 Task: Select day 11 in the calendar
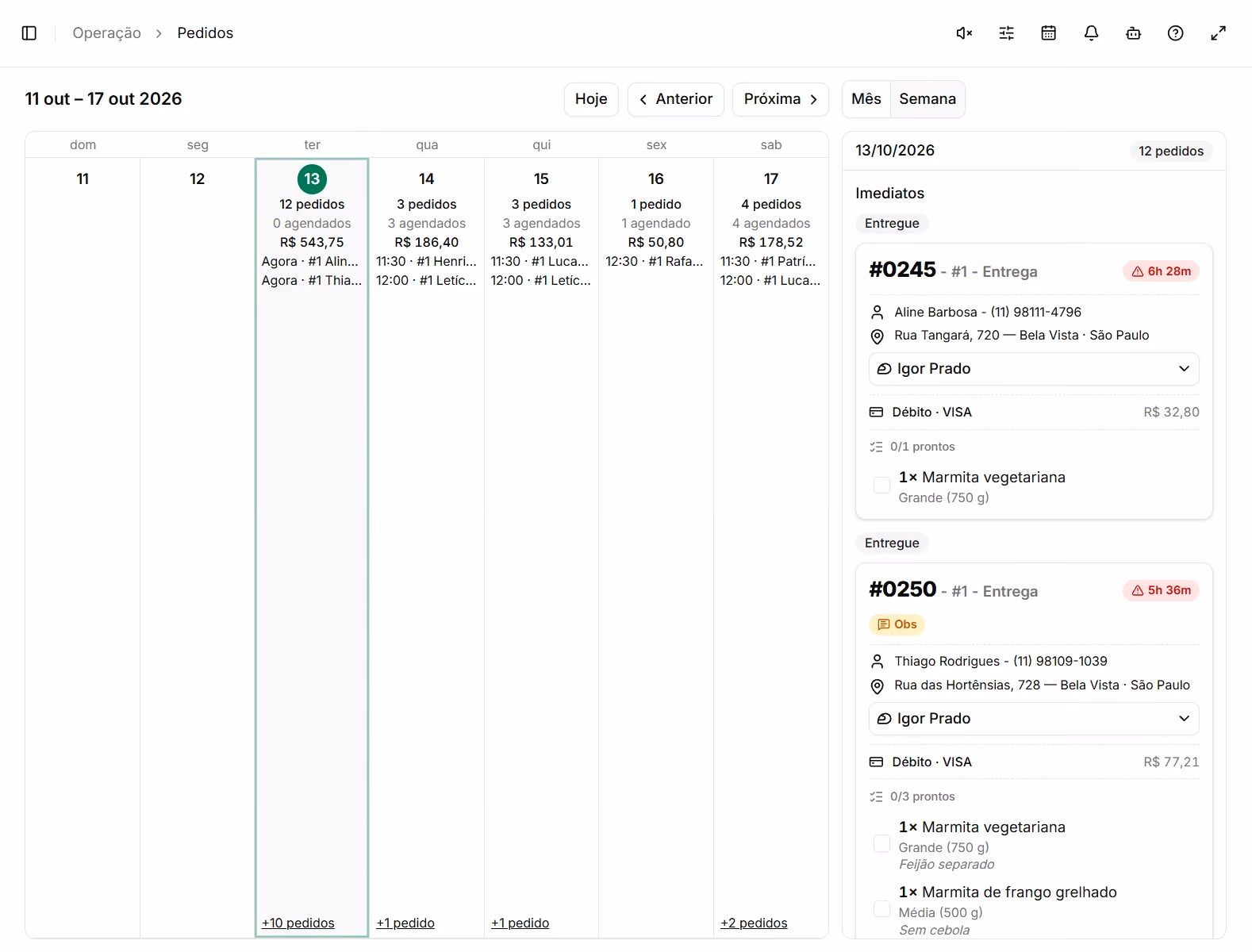[83, 179]
